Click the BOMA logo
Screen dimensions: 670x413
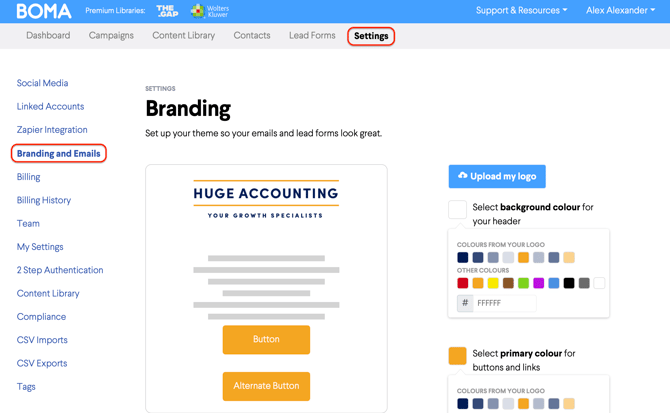point(44,11)
